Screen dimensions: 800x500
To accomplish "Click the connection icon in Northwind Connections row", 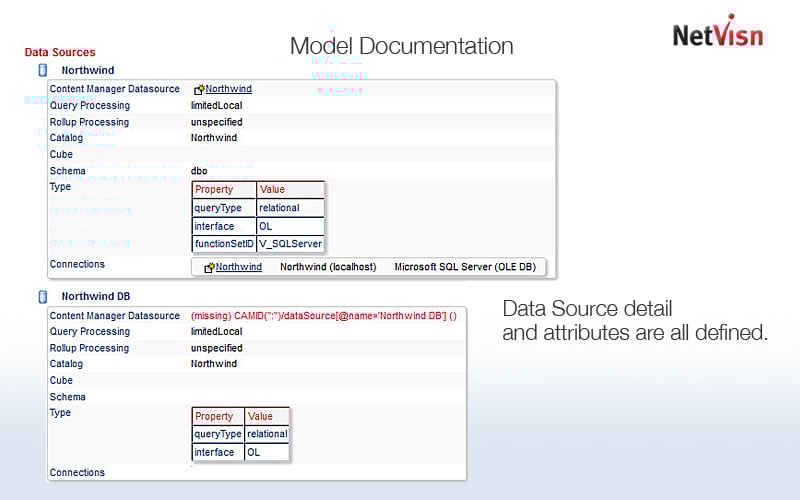I will point(209,267).
